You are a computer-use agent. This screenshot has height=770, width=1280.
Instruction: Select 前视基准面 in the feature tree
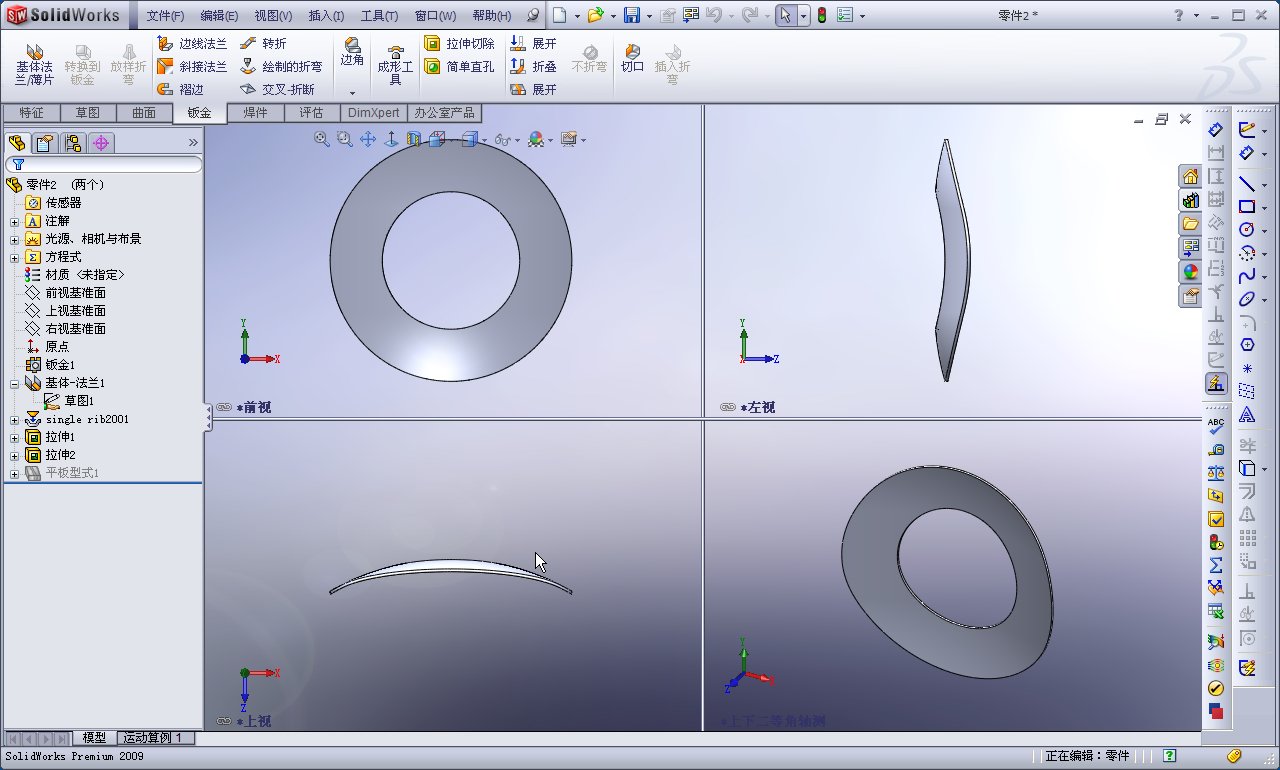[x=66, y=293]
